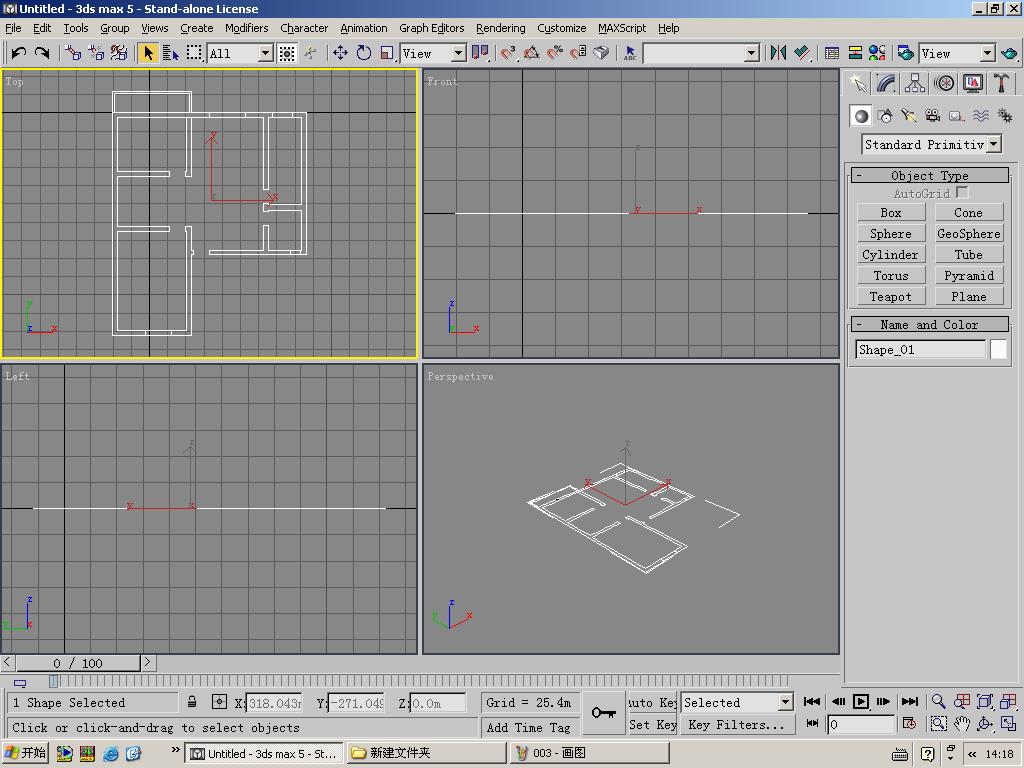The image size is (1024, 768).
Task: Toggle the Set Key mode button
Action: pyautogui.click(x=653, y=725)
